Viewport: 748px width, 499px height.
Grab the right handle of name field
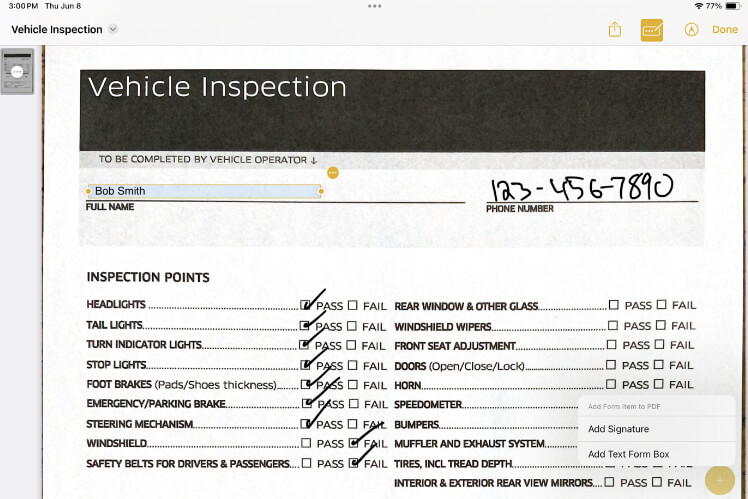pos(321,191)
